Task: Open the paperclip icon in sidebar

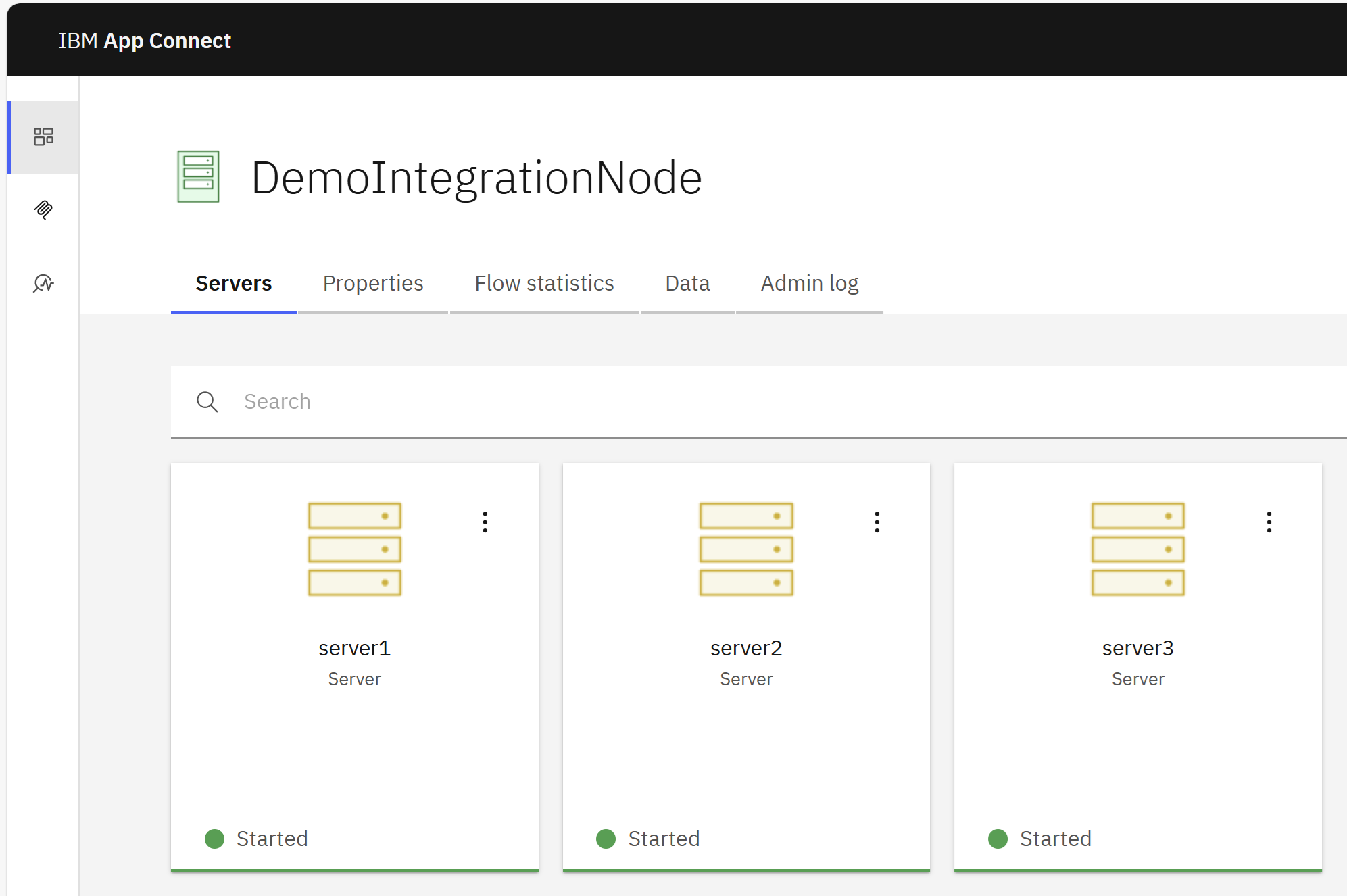Action: point(43,209)
